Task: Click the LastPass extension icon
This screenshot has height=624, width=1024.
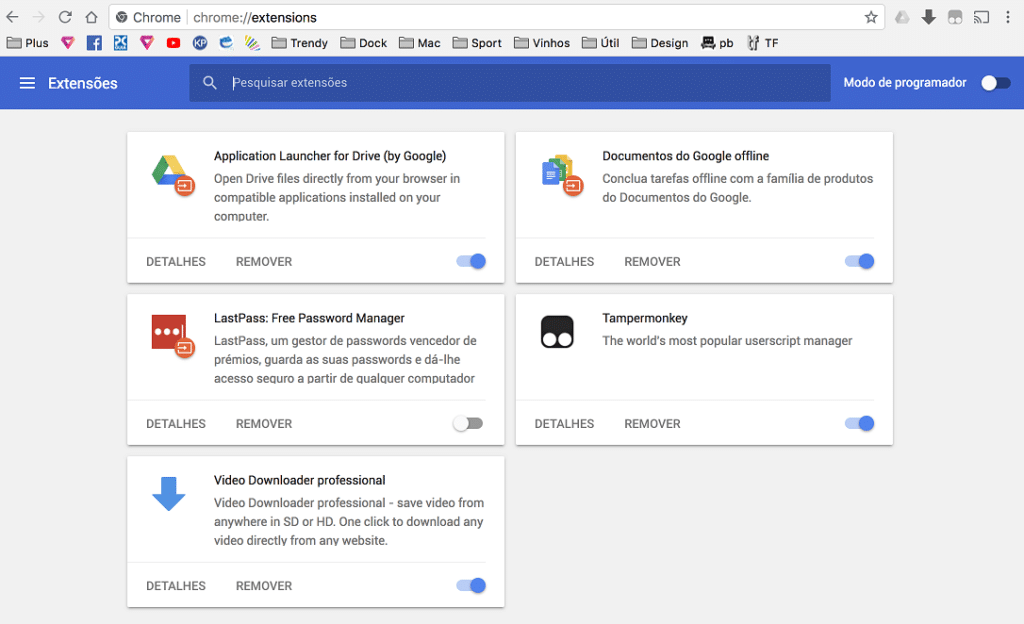Action: 173,336
